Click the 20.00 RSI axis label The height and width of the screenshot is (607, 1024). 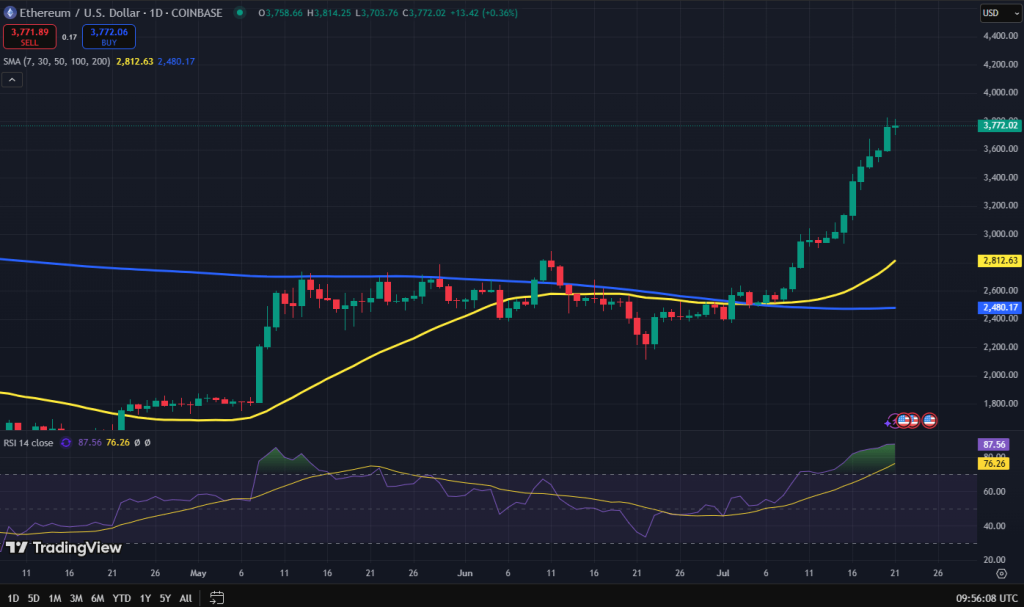(x=994, y=560)
